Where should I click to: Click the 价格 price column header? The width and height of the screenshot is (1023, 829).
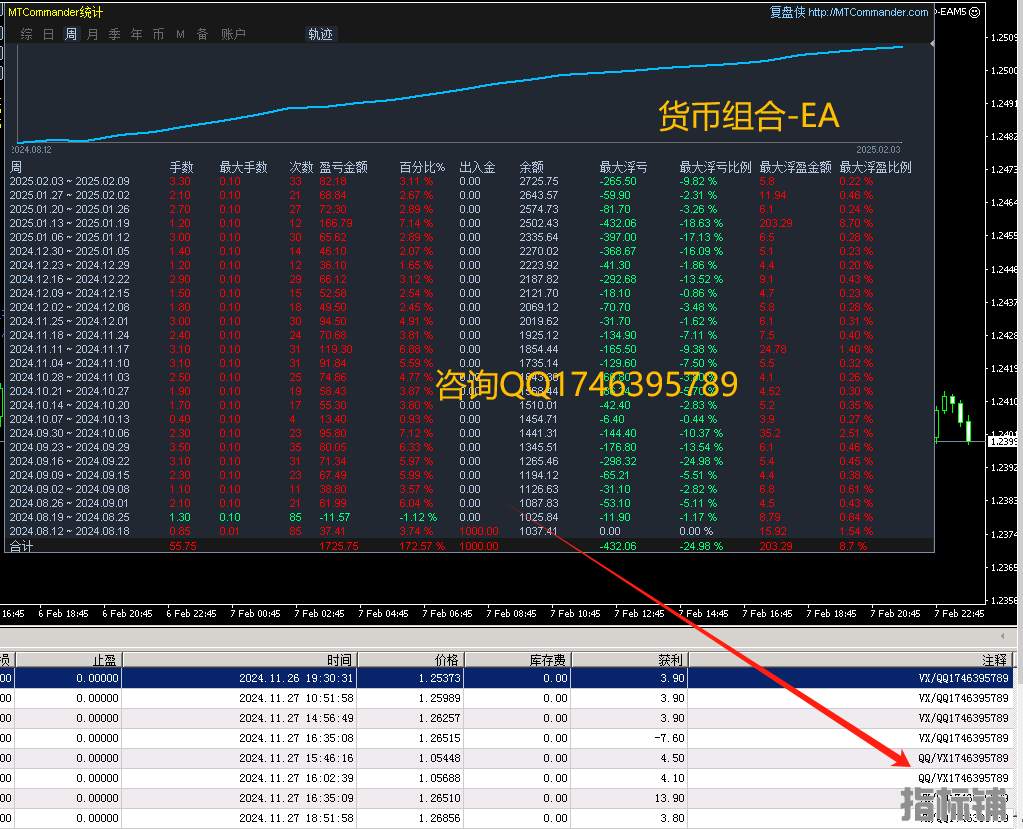coord(447,660)
